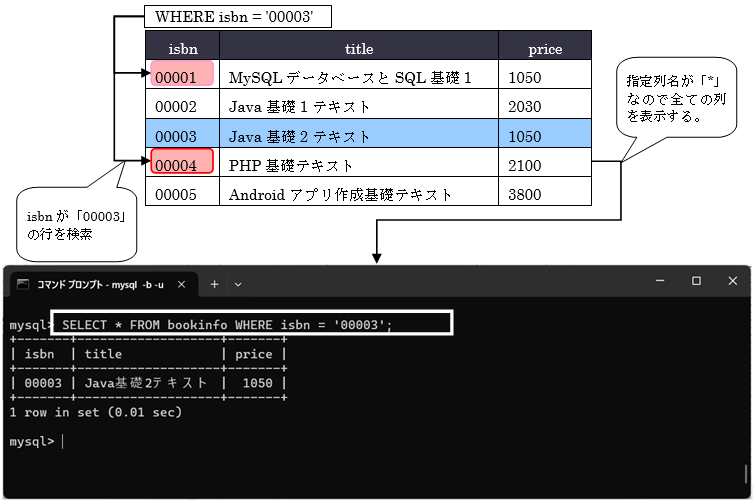Click the terminal's vertical scrollbar
Screen dimensions: 756x501
coord(746,400)
